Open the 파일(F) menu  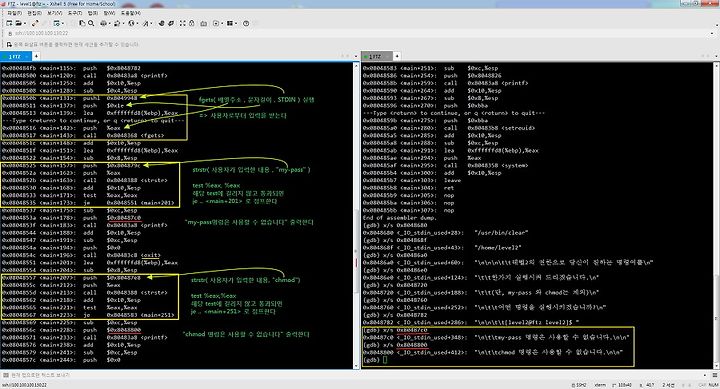(x=14, y=13)
